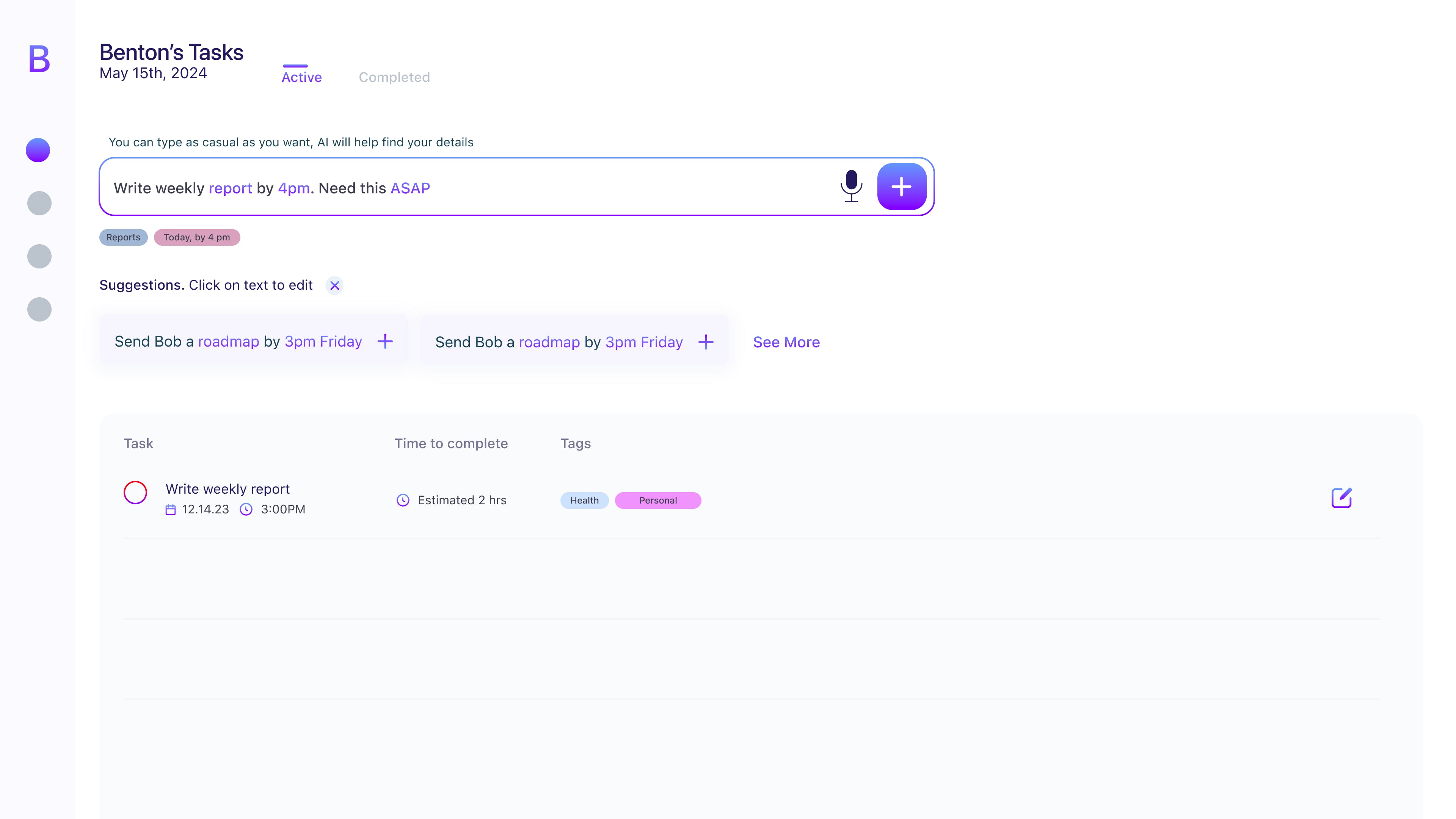Add the second Send Bob roadmap suggestion
This screenshot has width=1456, height=819.
click(705, 342)
